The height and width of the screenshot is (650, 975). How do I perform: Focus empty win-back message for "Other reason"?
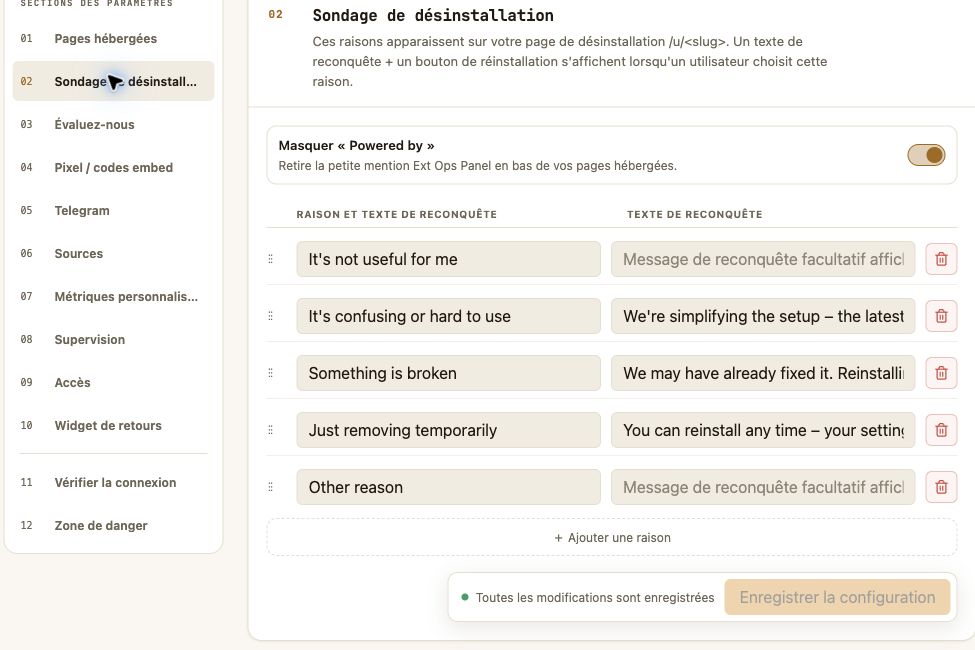[x=763, y=487]
